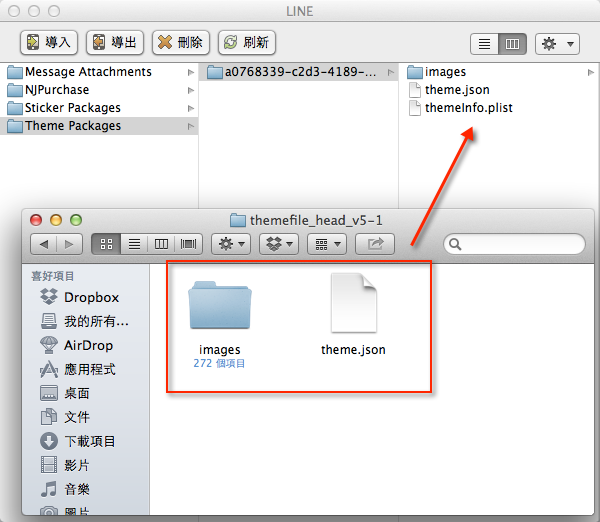
Task: Expand NJPurchase row arrow
Action: tap(191, 90)
